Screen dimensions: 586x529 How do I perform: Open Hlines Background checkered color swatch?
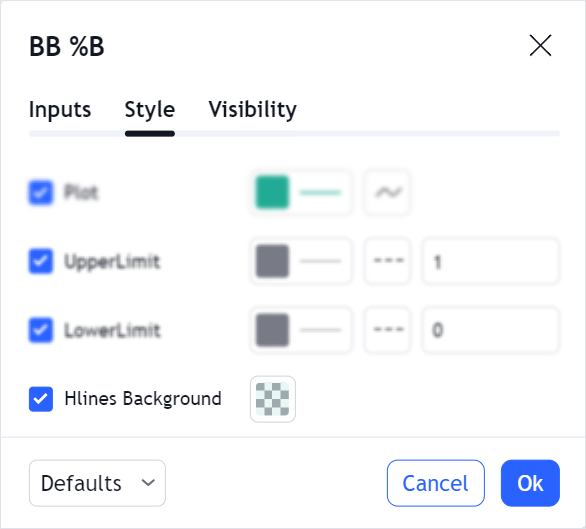[x=273, y=399]
